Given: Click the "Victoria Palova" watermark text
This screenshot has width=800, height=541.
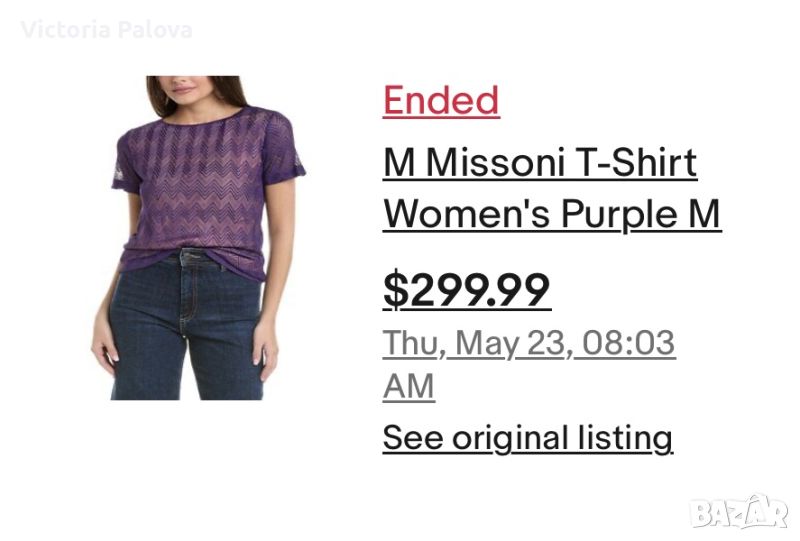Looking at the screenshot, I should [x=106, y=29].
